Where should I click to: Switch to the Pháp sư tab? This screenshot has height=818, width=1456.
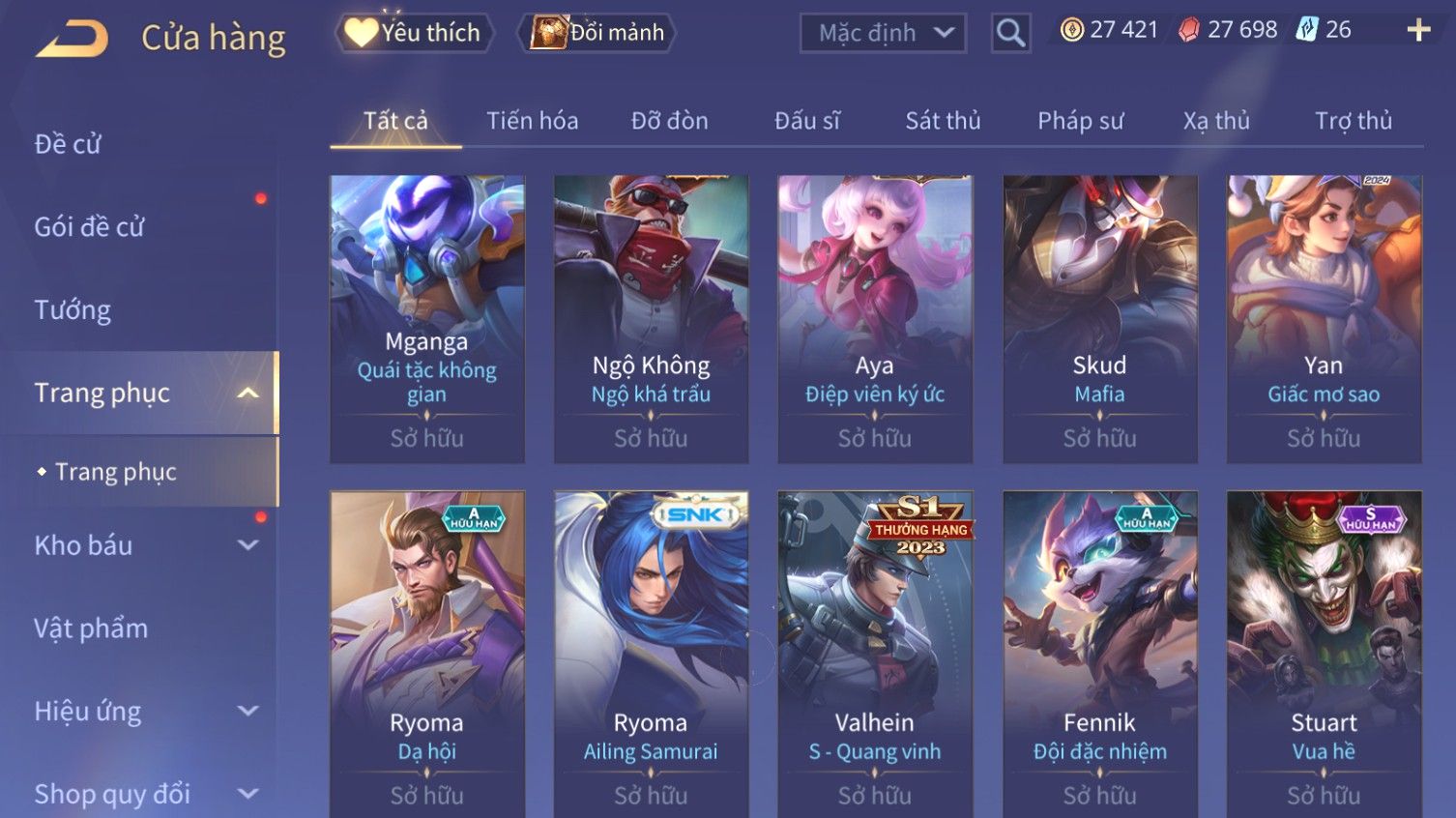coord(1081,121)
